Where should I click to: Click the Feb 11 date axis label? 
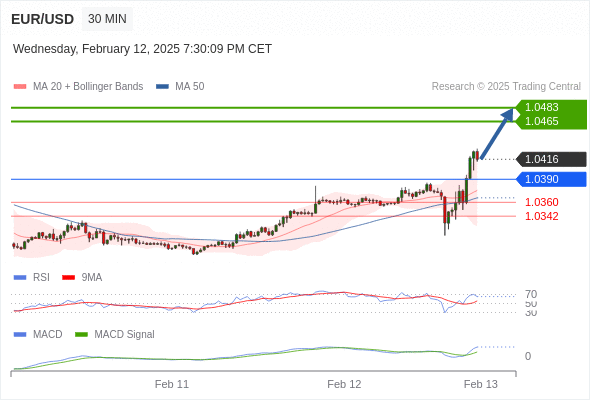click(172, 384)
